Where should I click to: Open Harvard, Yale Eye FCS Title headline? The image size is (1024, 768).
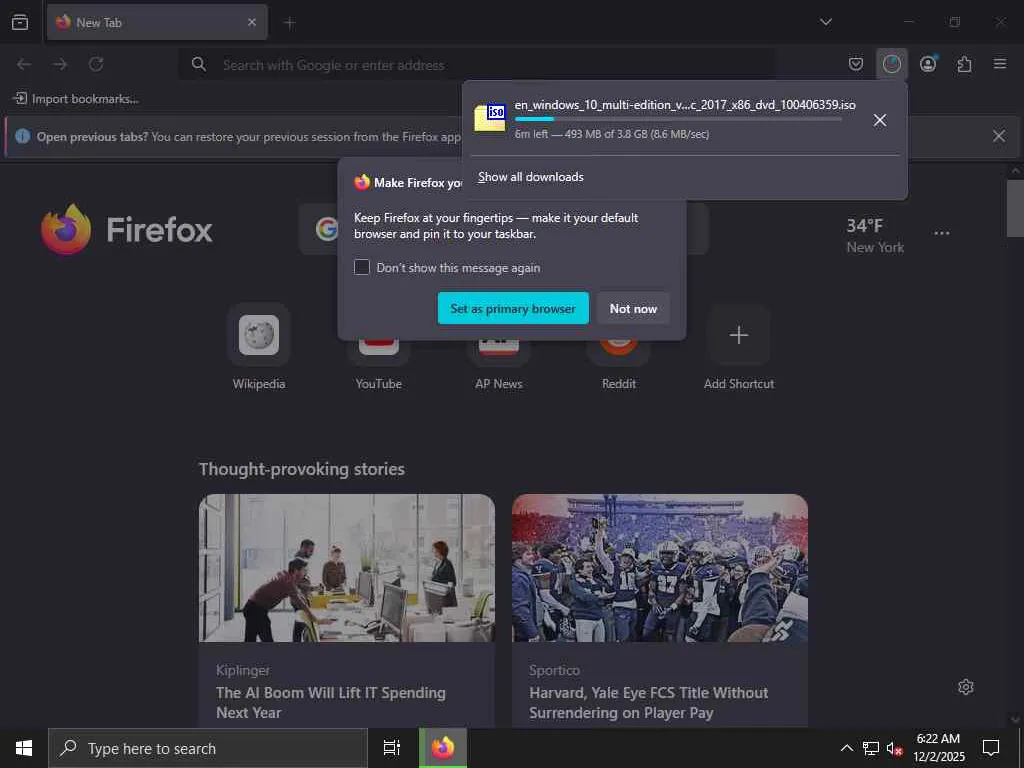point(648,702)
